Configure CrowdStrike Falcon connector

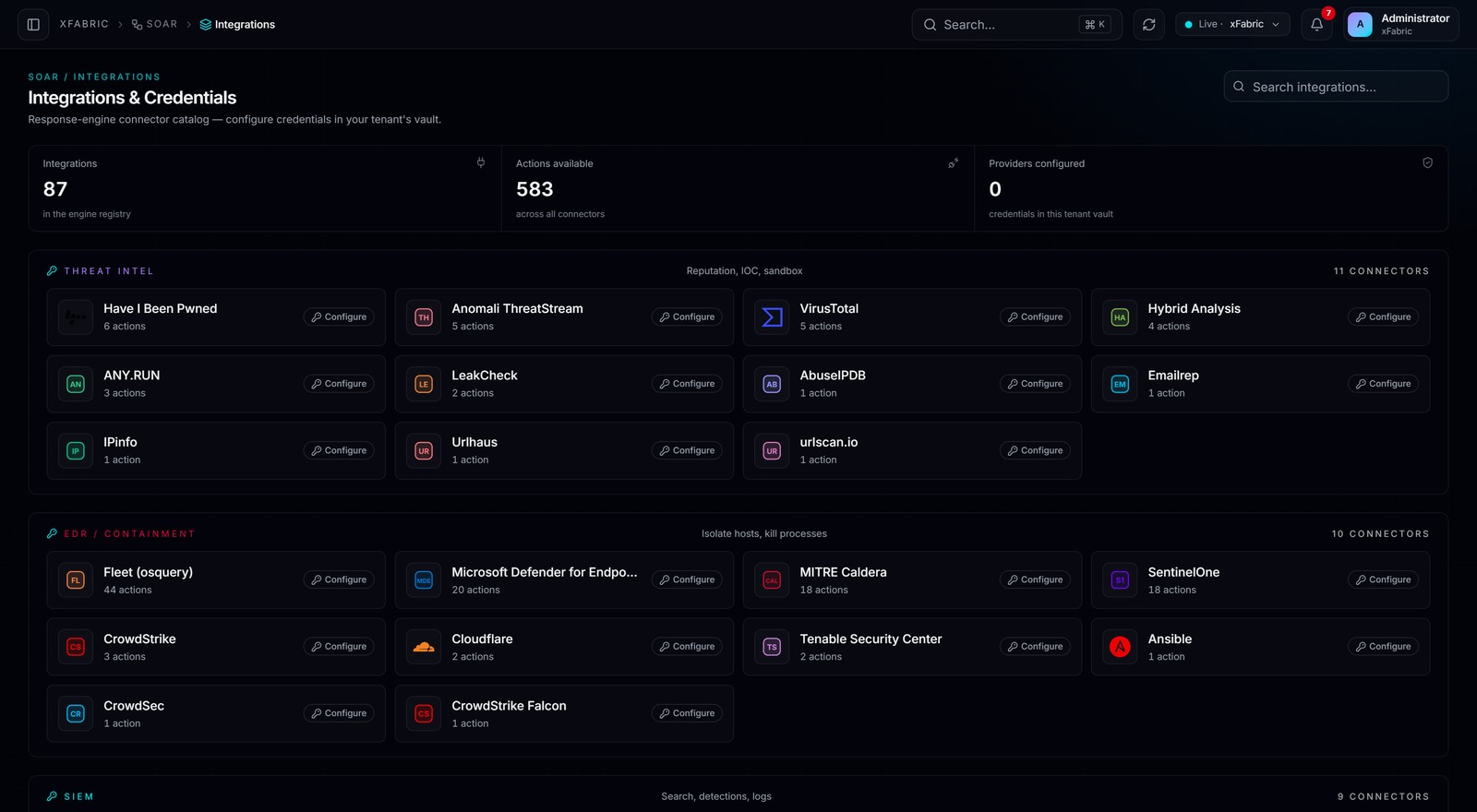(x=687, y=713)
